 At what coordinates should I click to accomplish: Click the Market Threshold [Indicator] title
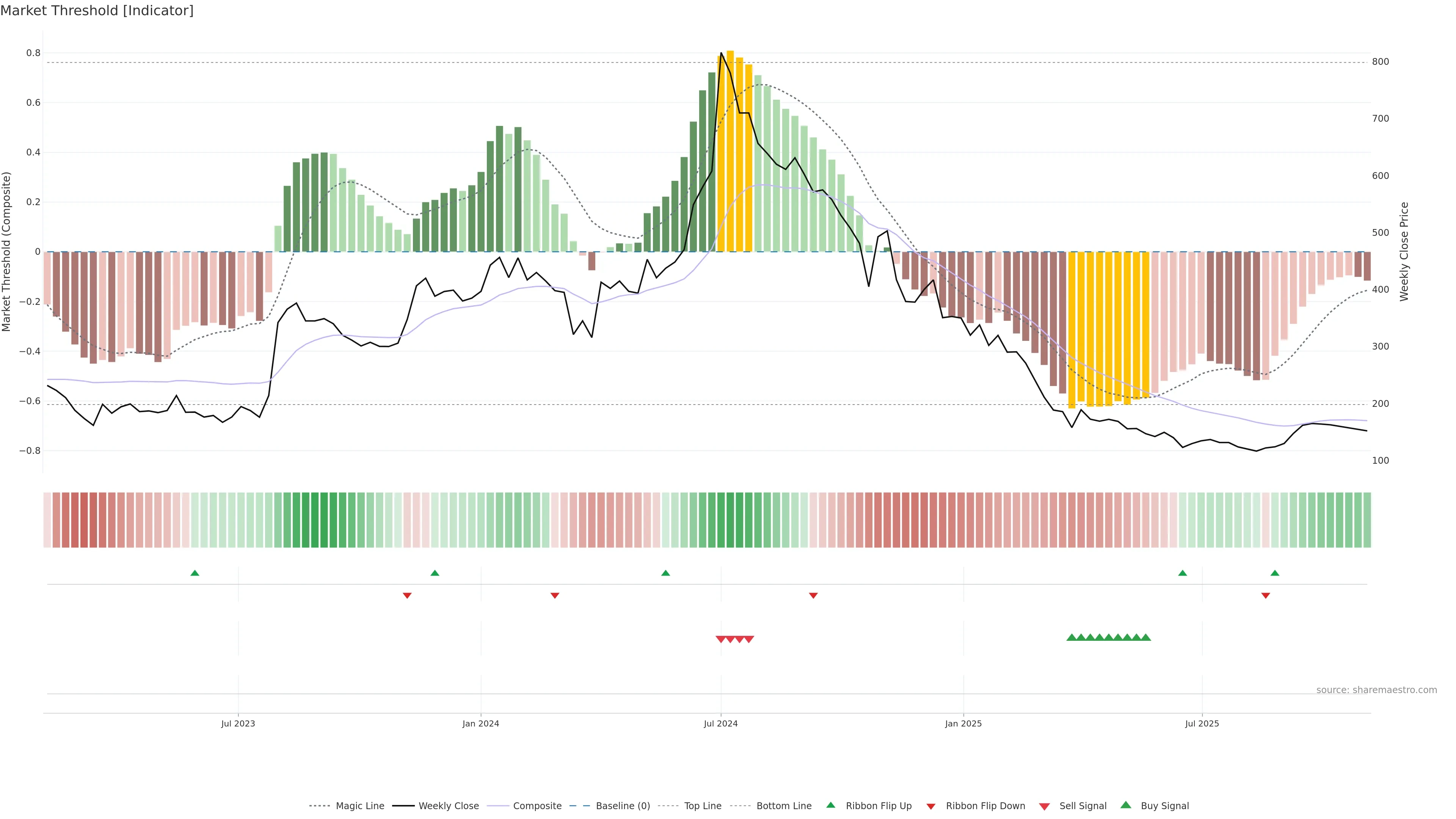point(97,11)
